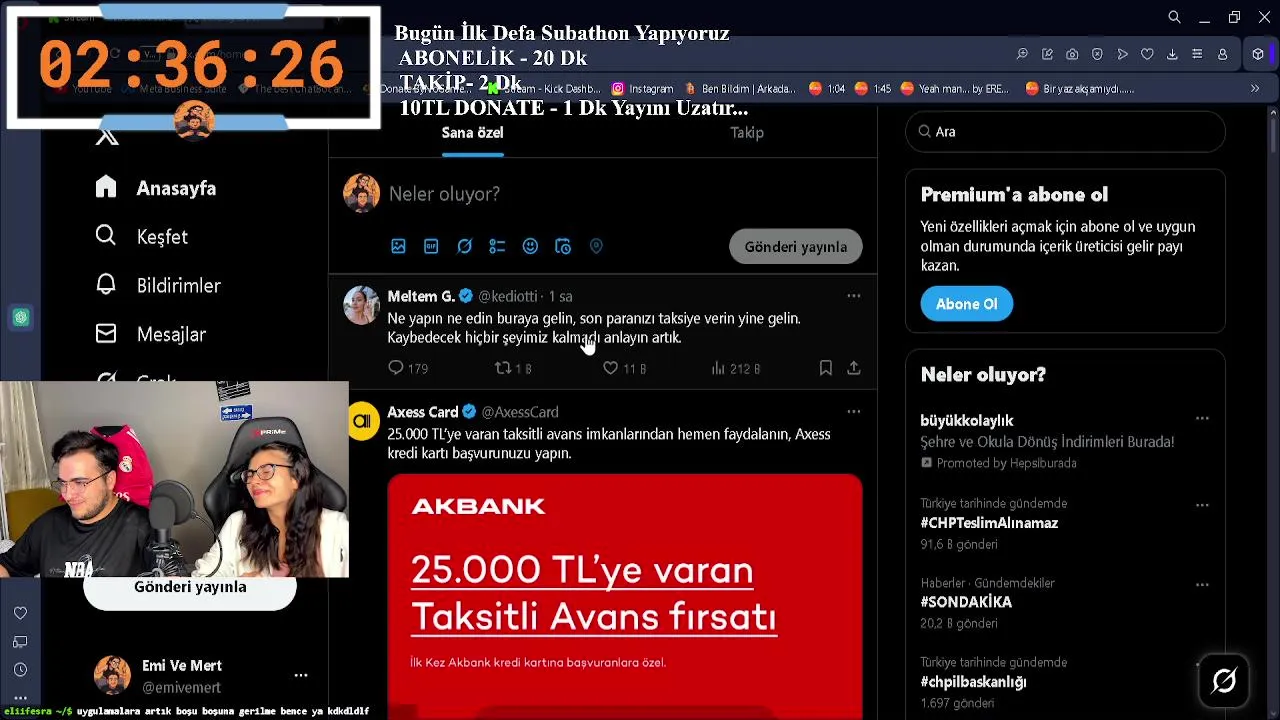This screenshot has height=720, width=1280.
Task: Add a poll to the post
Action: pyautogui.click(x=497, y=246)
